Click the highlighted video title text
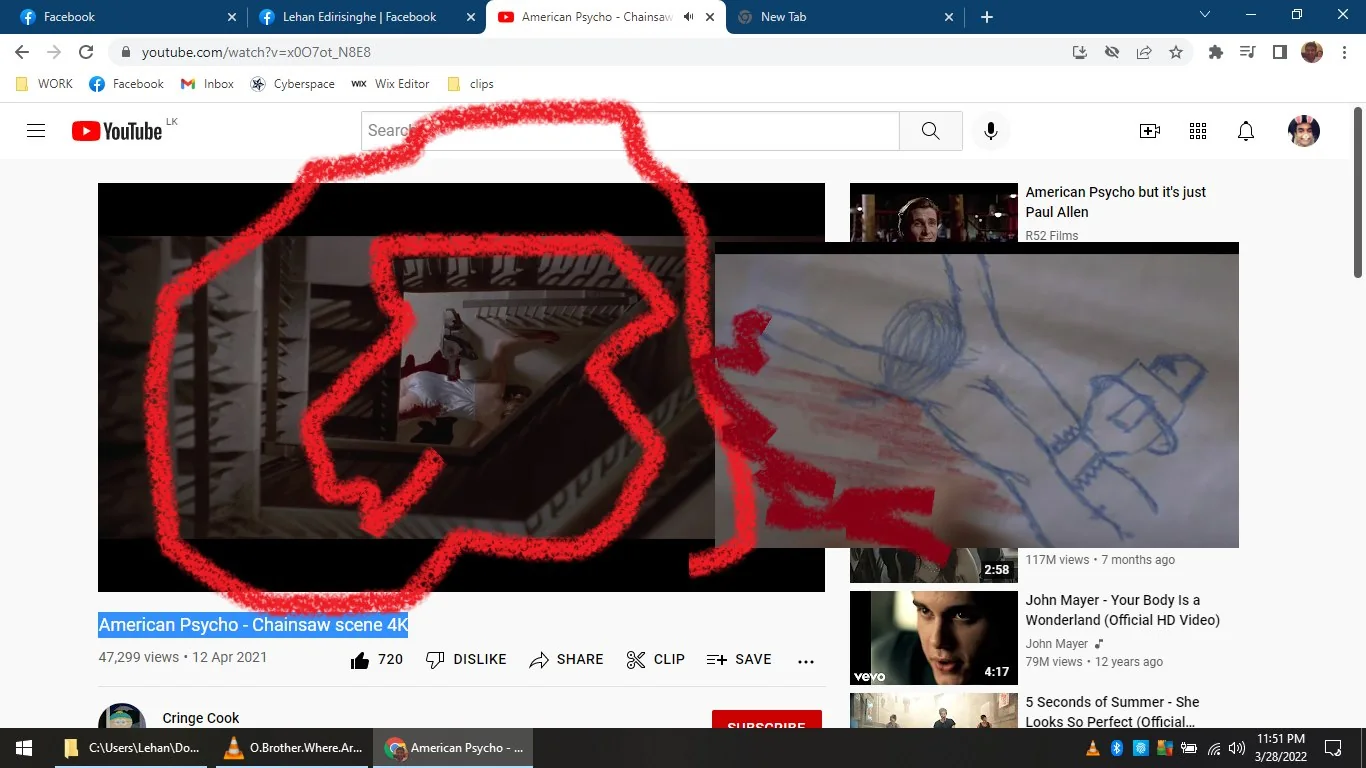This screenshot has width=1366, height=768. pos(253,625)
